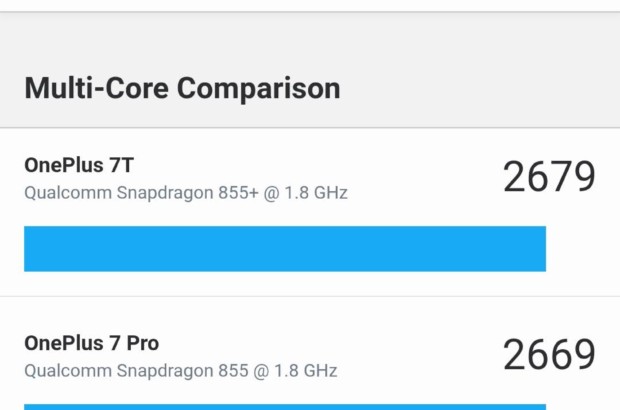Viewport: 620px width, 410px height.
Task: Click the word "Multi-Core" in the heading
Action: [x=97, y=88]
